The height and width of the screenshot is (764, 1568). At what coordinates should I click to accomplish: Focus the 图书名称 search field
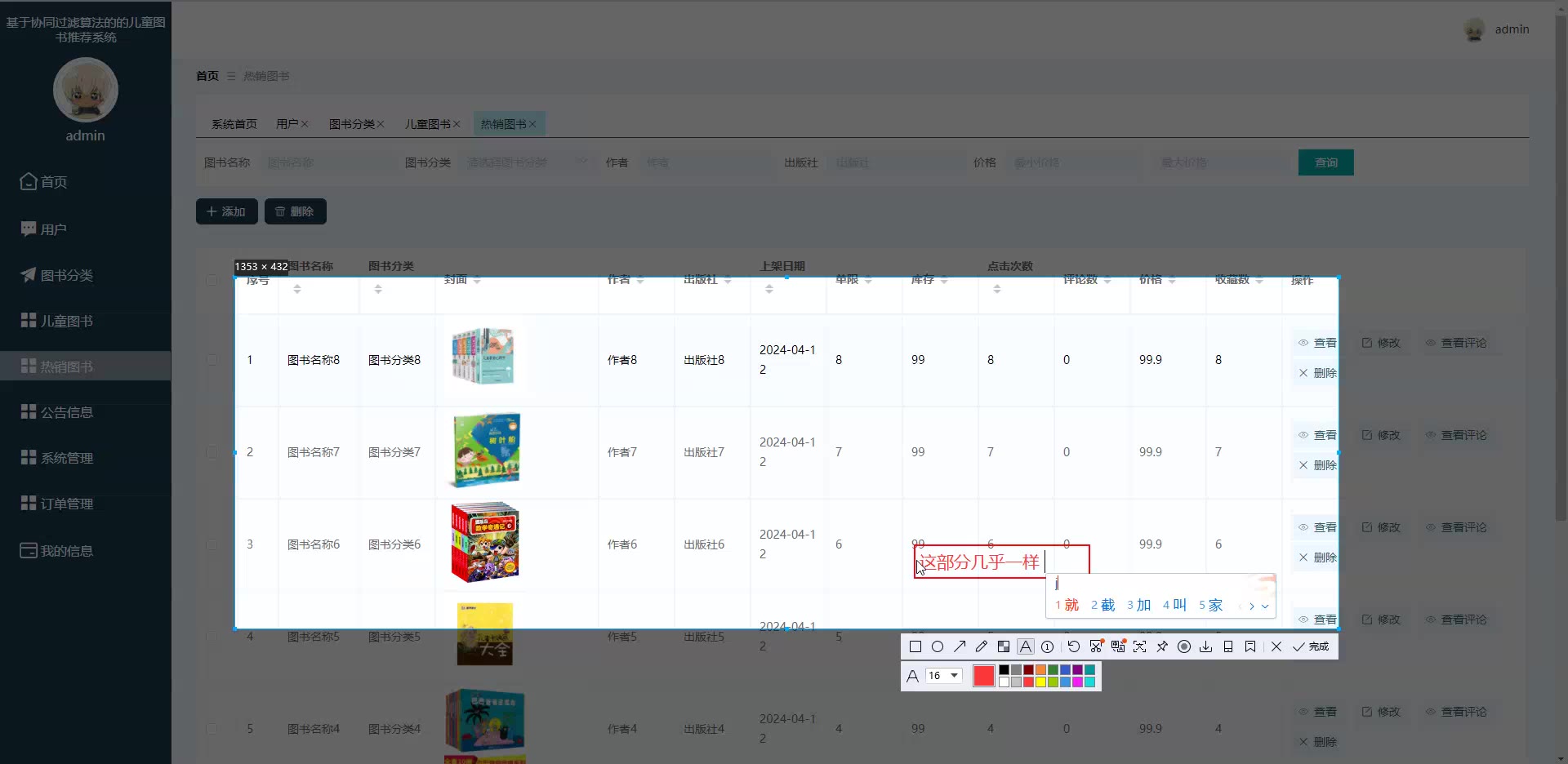coord(327,162)
